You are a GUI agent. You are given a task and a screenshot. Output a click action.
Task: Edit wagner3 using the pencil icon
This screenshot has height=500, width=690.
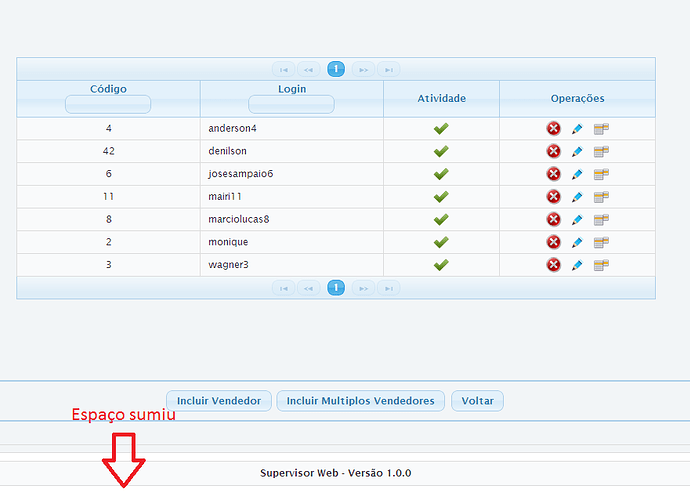coord(577,265)
